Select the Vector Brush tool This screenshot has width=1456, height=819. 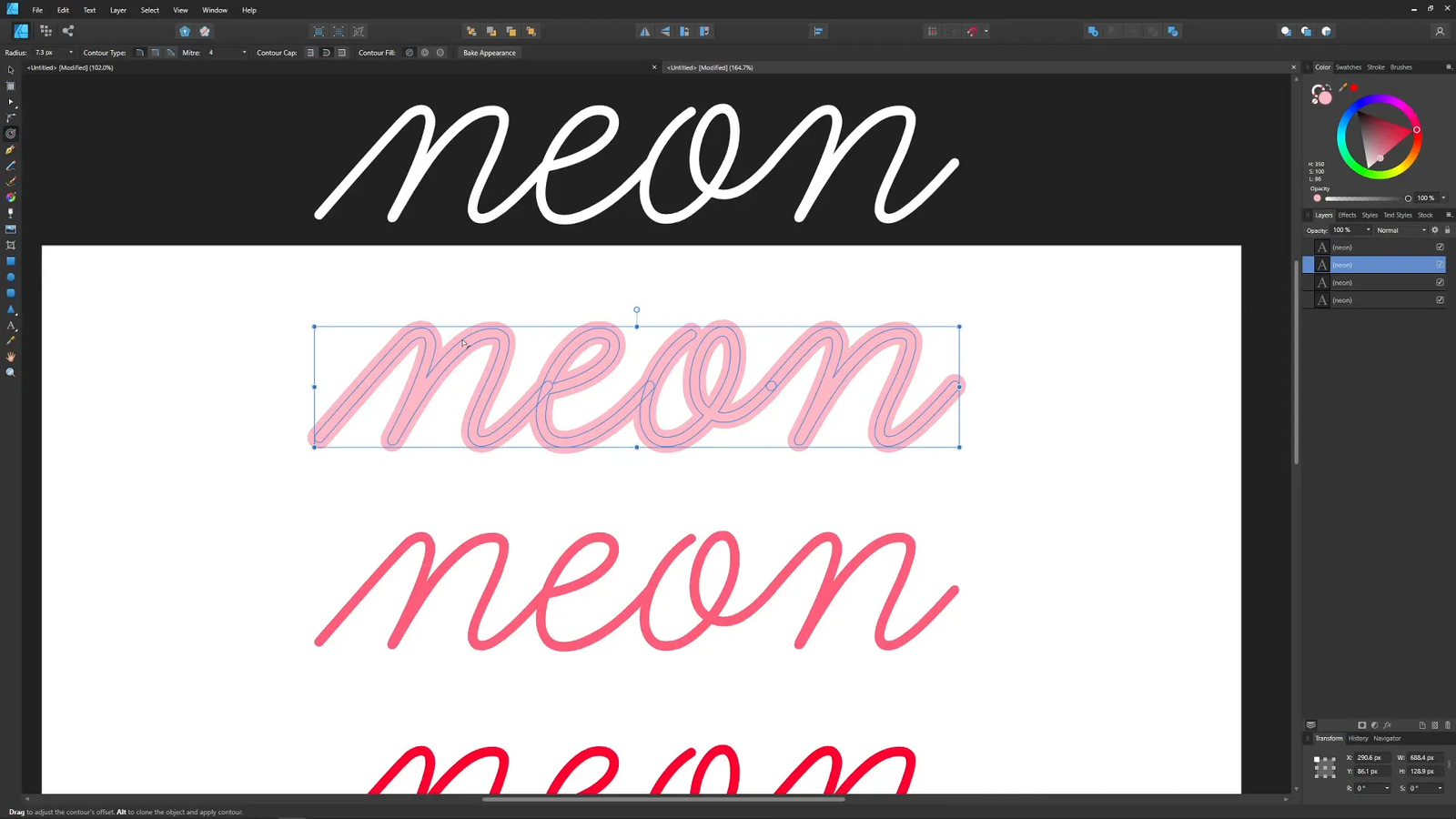[x=11, y=183]
